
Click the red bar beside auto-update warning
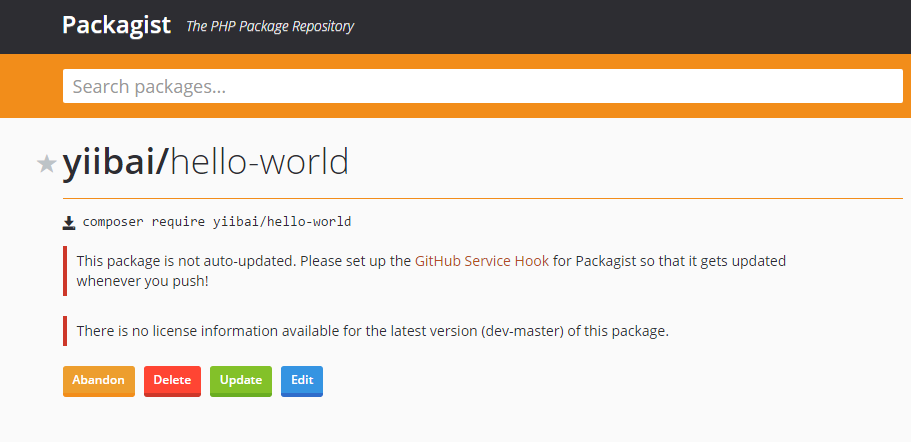click(x=65, y=271)
